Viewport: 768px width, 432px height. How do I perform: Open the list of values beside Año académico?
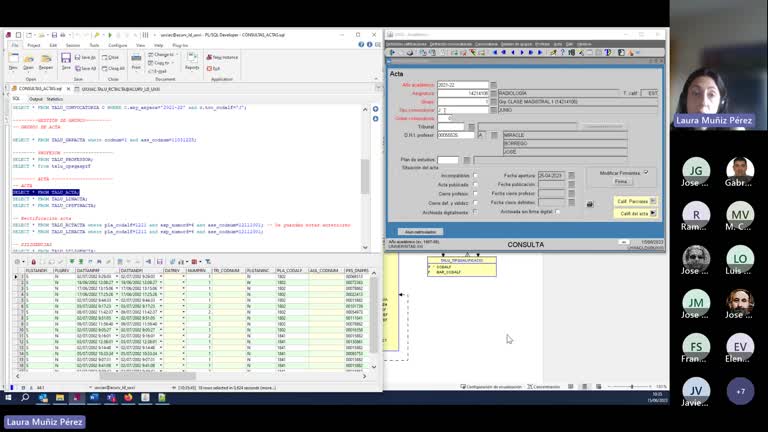[x=493, y=85]
